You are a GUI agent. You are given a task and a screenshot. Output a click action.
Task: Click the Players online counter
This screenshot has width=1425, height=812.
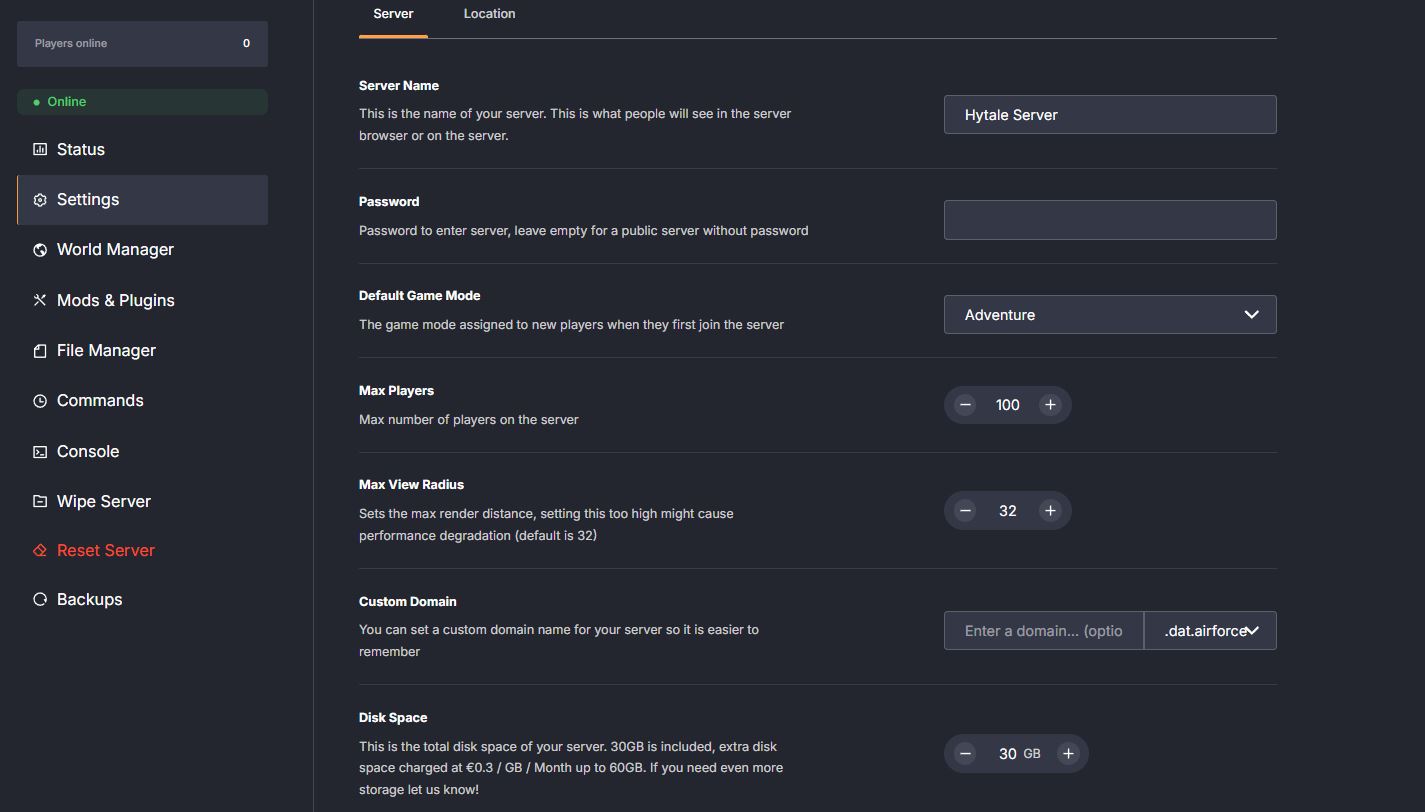(142, 43)
